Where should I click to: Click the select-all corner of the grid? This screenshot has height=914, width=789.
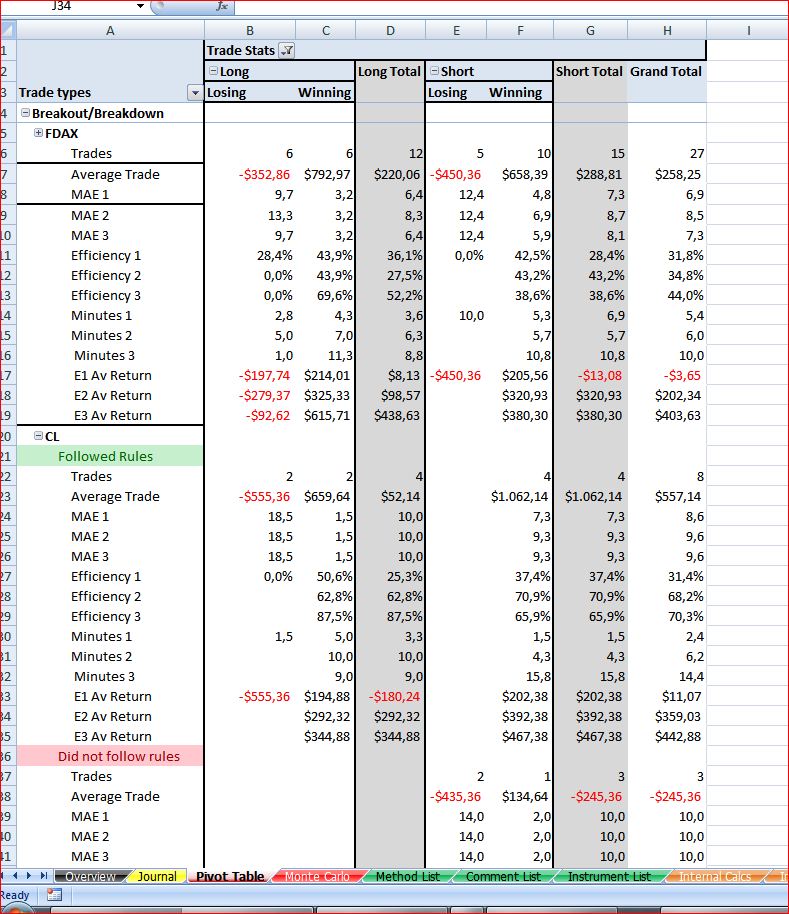click(x=8, y=30)
